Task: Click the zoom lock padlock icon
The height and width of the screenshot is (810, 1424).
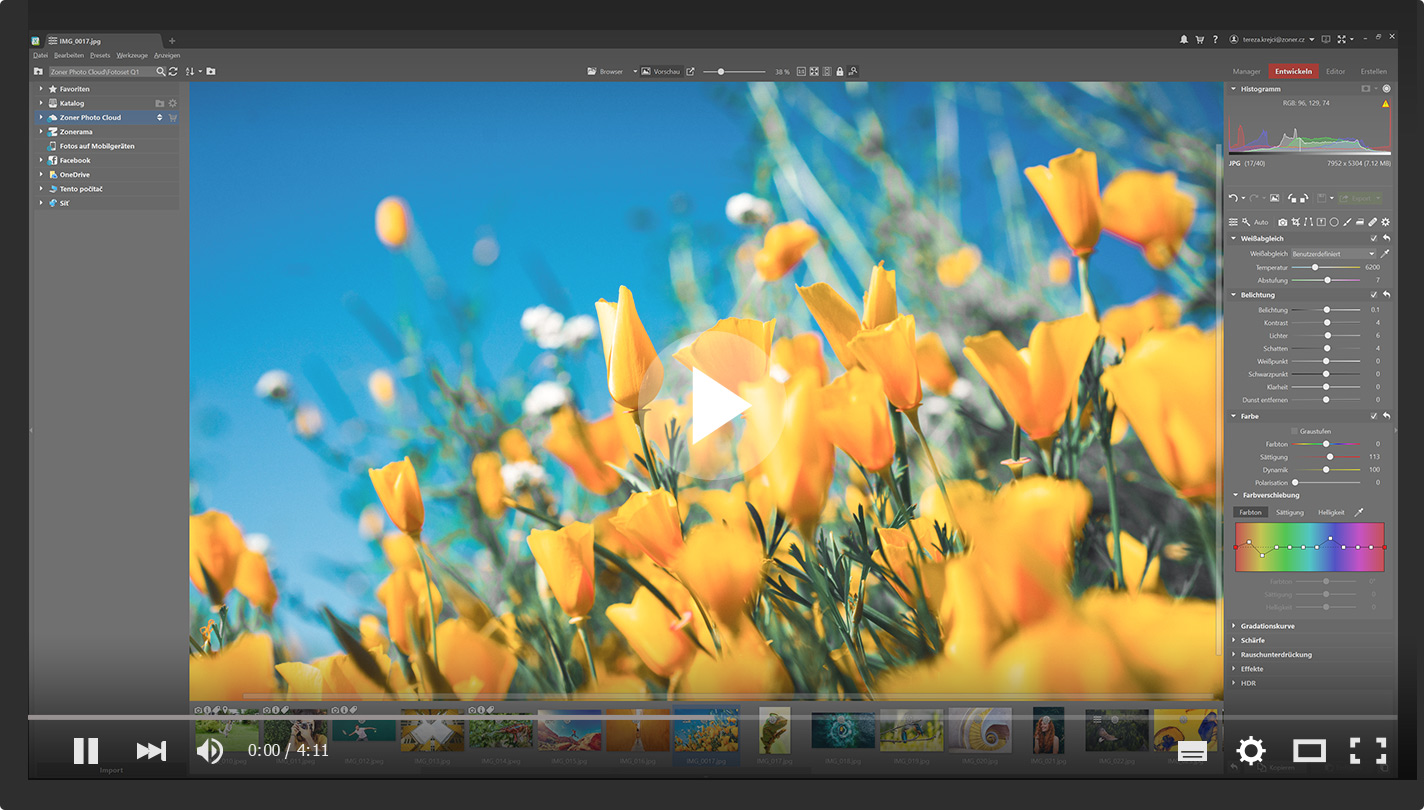Action: point(839,72)
